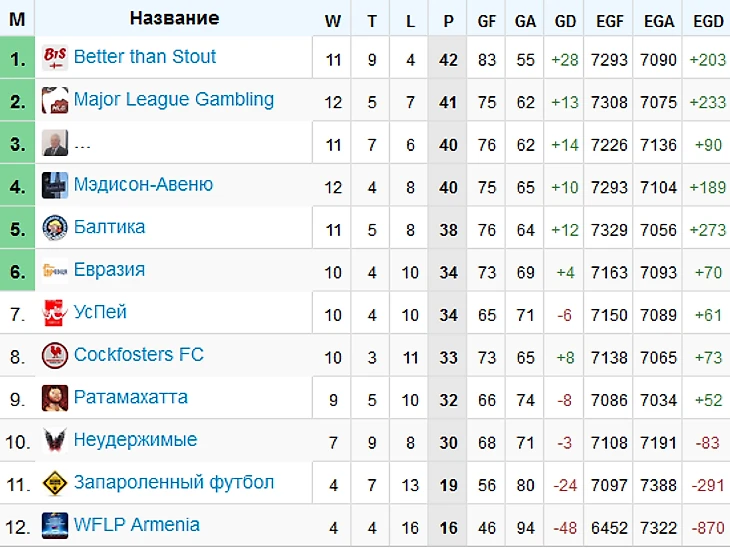
Task: Click the Cockfosters FC rooster emblem
Action: (x=55, y=356)
